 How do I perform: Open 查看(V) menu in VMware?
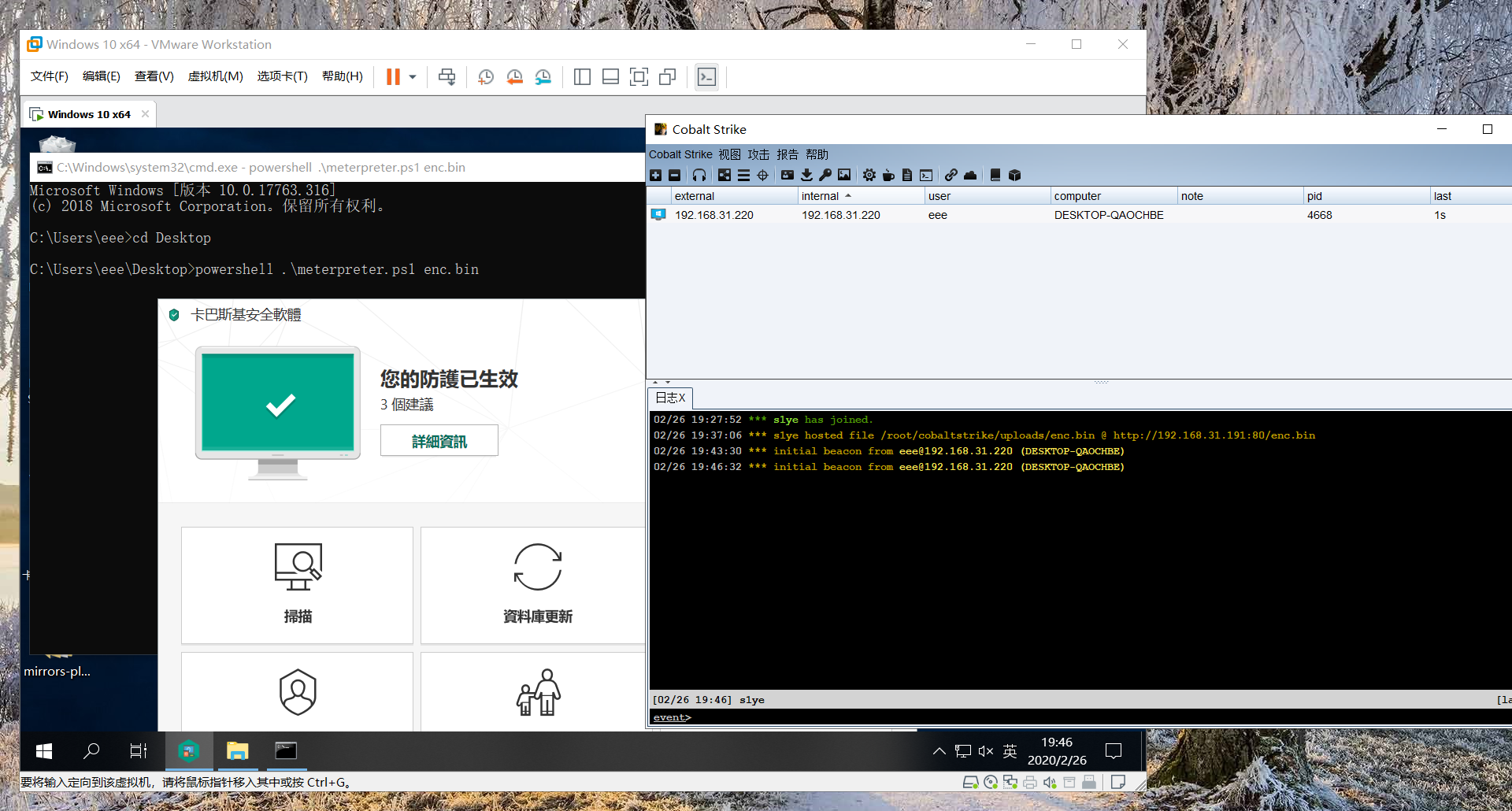point(154,76)
